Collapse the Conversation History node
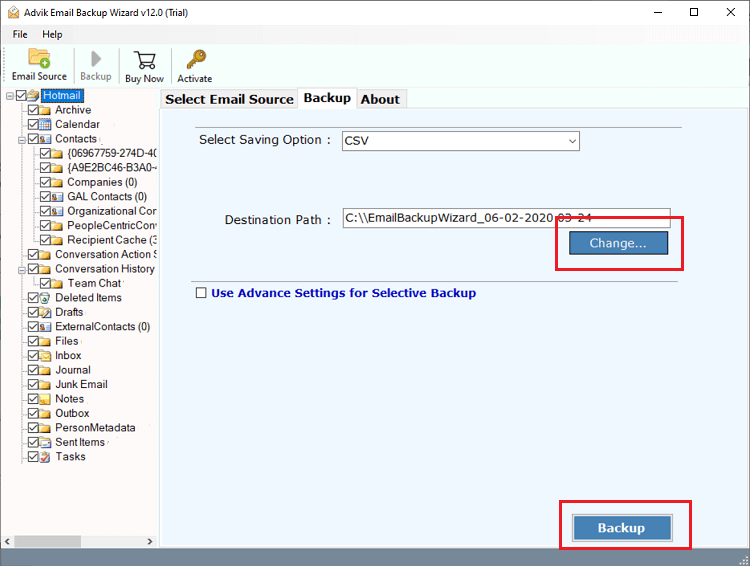The height and width of the screenshot is (566, 750). point(22,270)
